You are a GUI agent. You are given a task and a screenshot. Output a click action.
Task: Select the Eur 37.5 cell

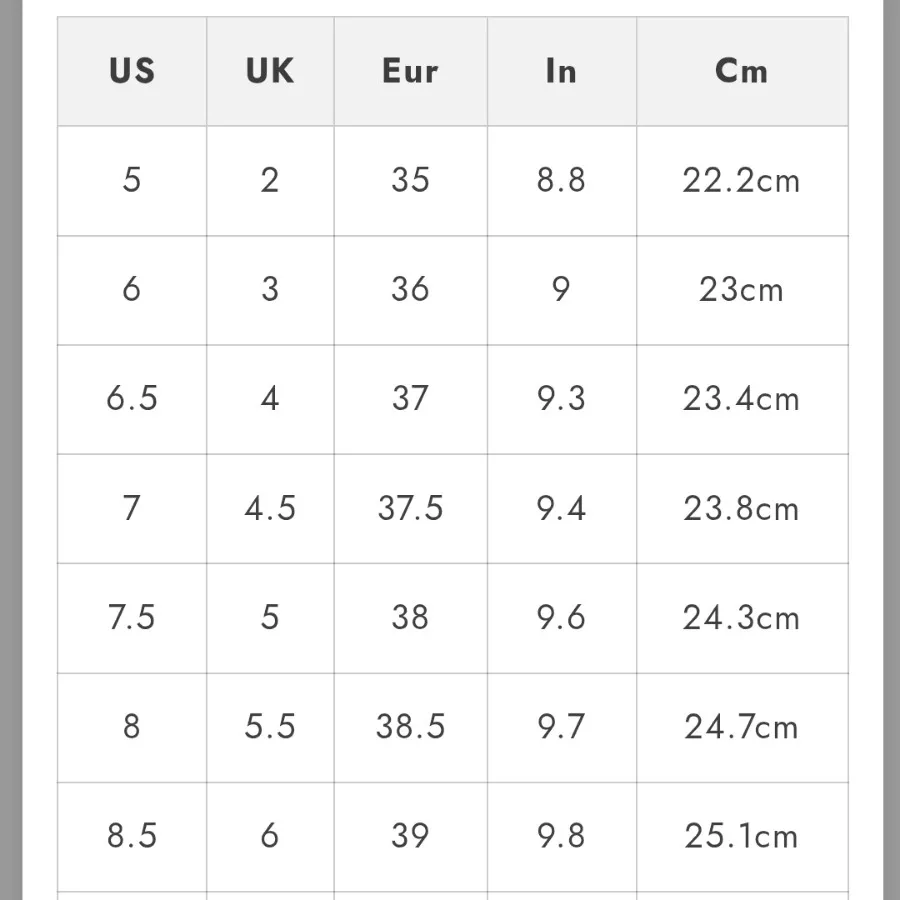[410, 508]
